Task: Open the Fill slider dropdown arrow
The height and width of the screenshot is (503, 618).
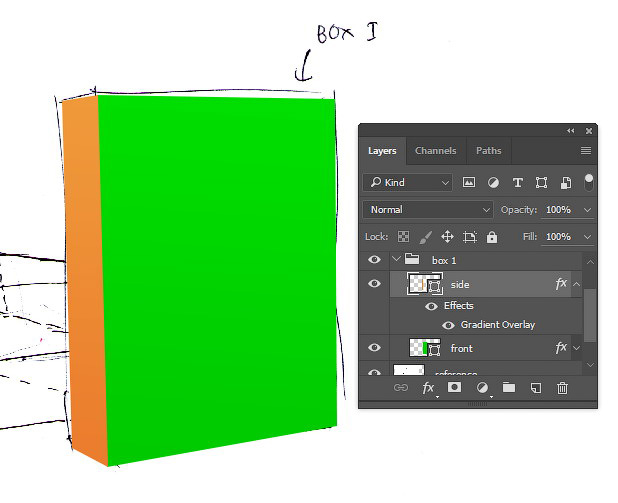Action: coord(587,237)
